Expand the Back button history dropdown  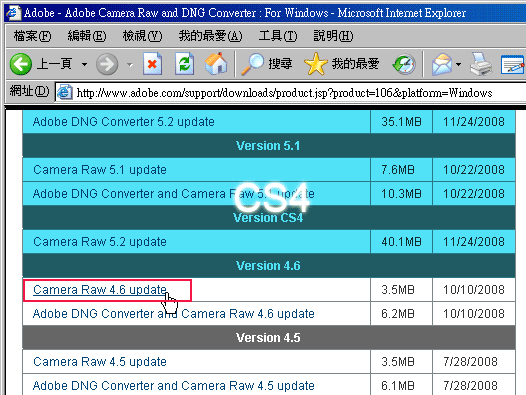tap(84, 64)
